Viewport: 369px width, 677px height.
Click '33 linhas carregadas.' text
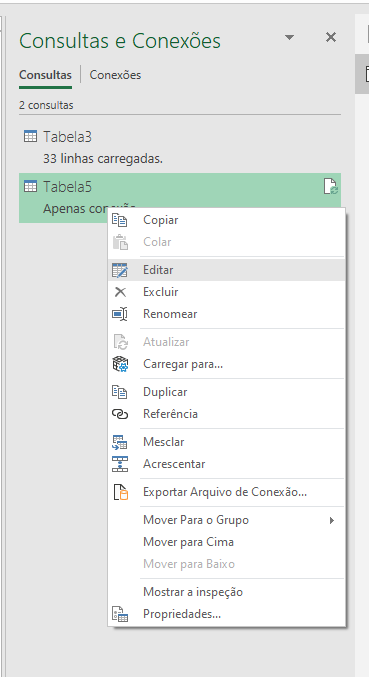coord(103,159)
